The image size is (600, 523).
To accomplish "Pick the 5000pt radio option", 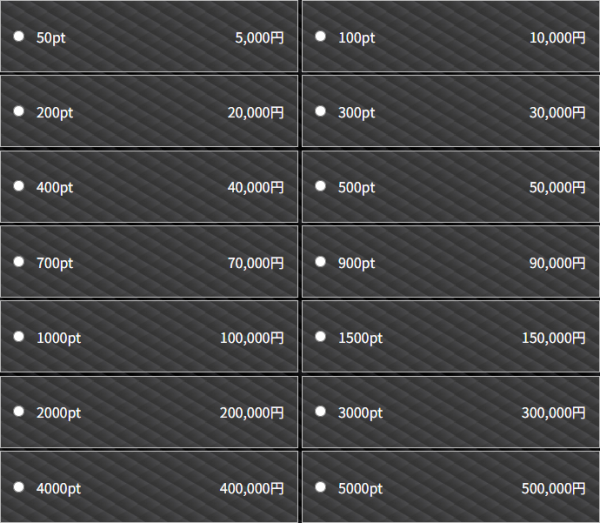I will (320, 487).
